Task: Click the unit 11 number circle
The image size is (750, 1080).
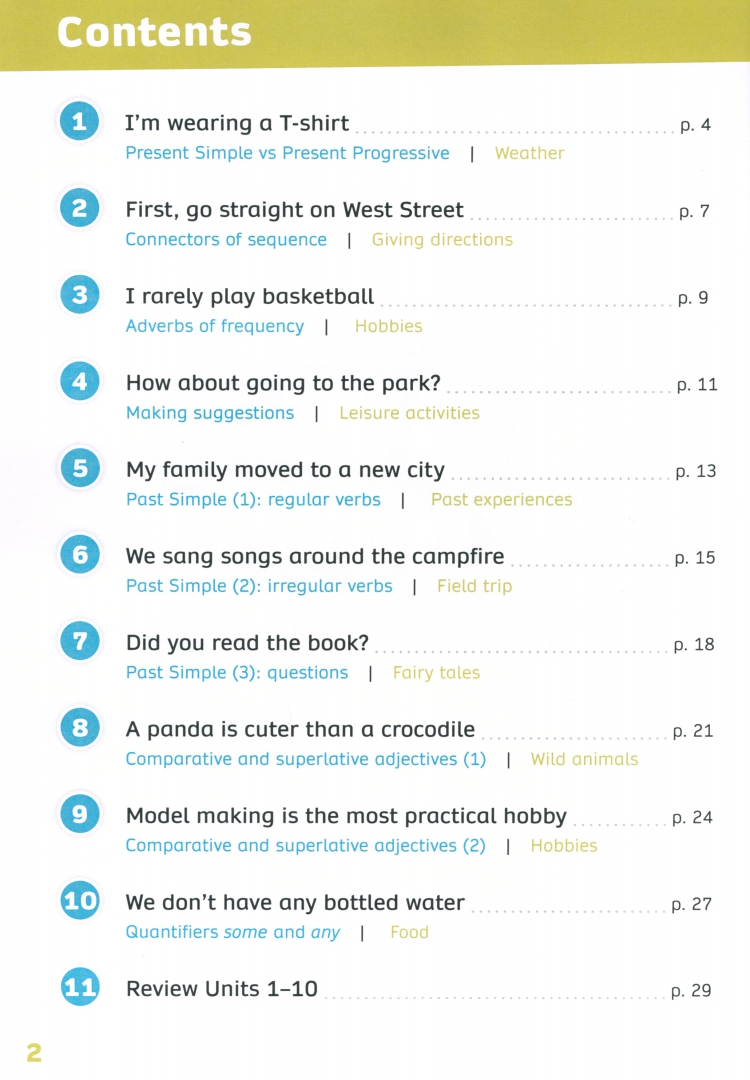Action: coord(80,989)
